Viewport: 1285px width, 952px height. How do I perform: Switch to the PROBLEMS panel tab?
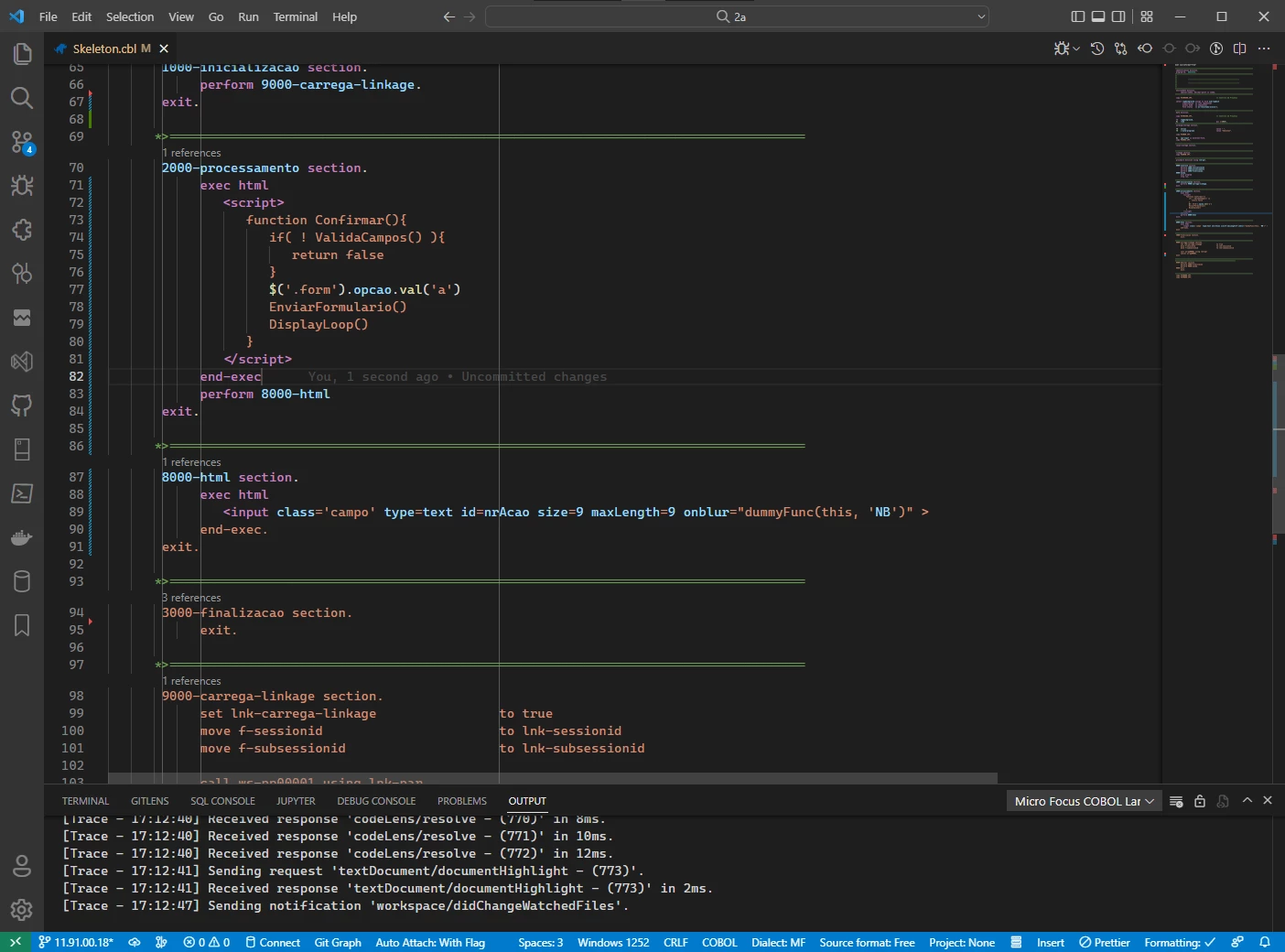(462, 801)
